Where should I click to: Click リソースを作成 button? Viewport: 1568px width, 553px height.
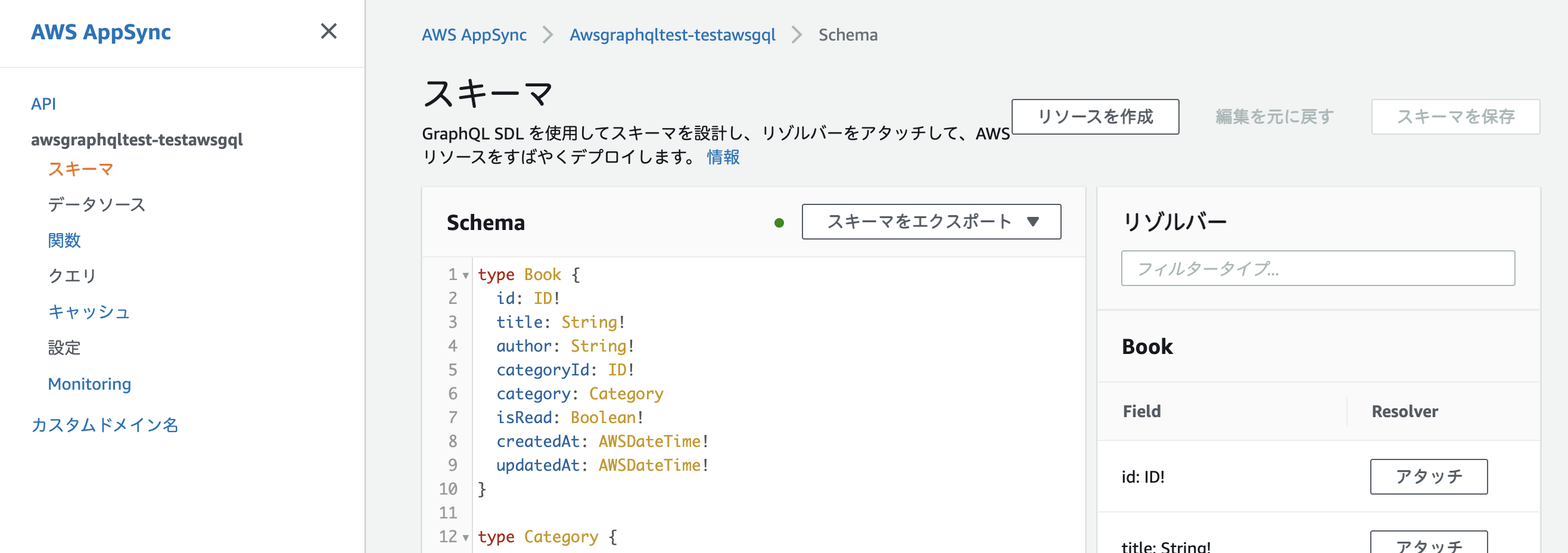click(x=1095, y=116)
